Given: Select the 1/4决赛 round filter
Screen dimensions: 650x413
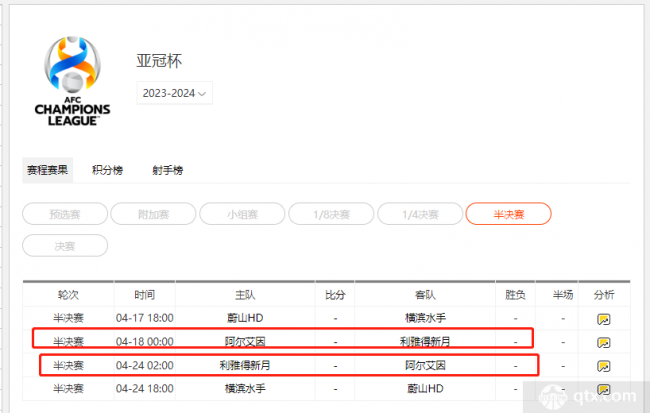Looking at the screenshot, I should pos(419,213).
